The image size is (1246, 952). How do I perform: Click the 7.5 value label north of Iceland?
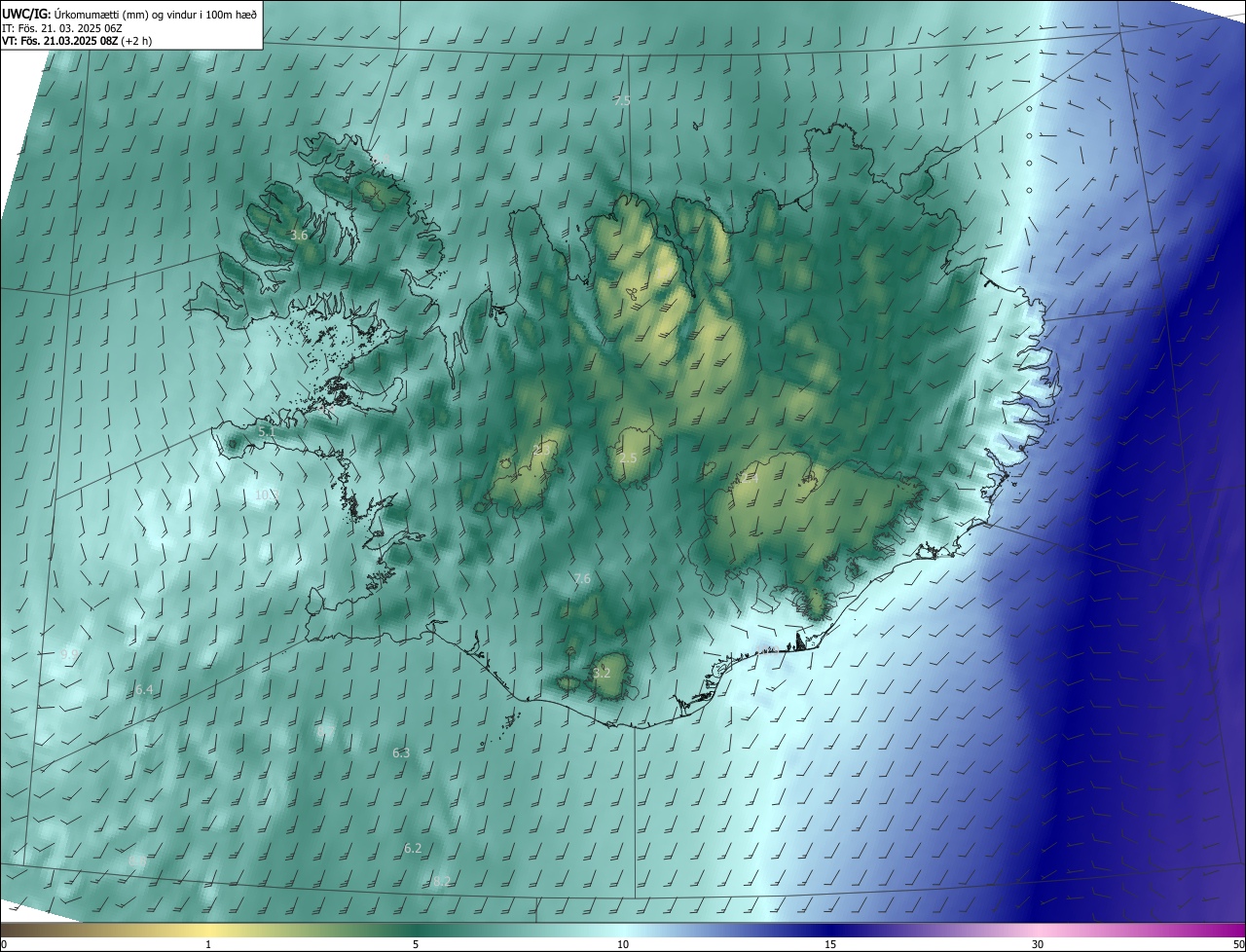622,101
